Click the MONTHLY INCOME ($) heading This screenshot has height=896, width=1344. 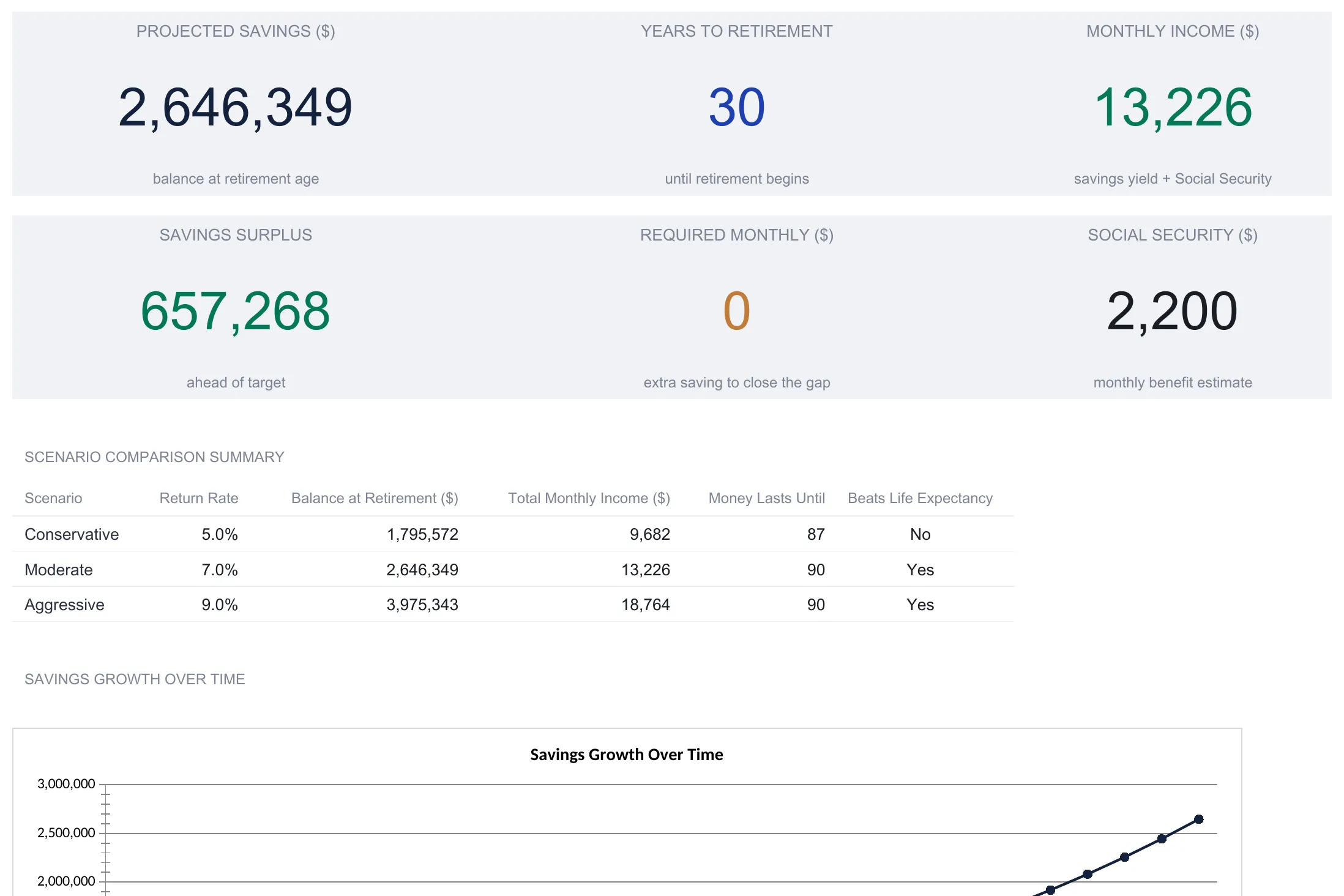[1173, 31]
